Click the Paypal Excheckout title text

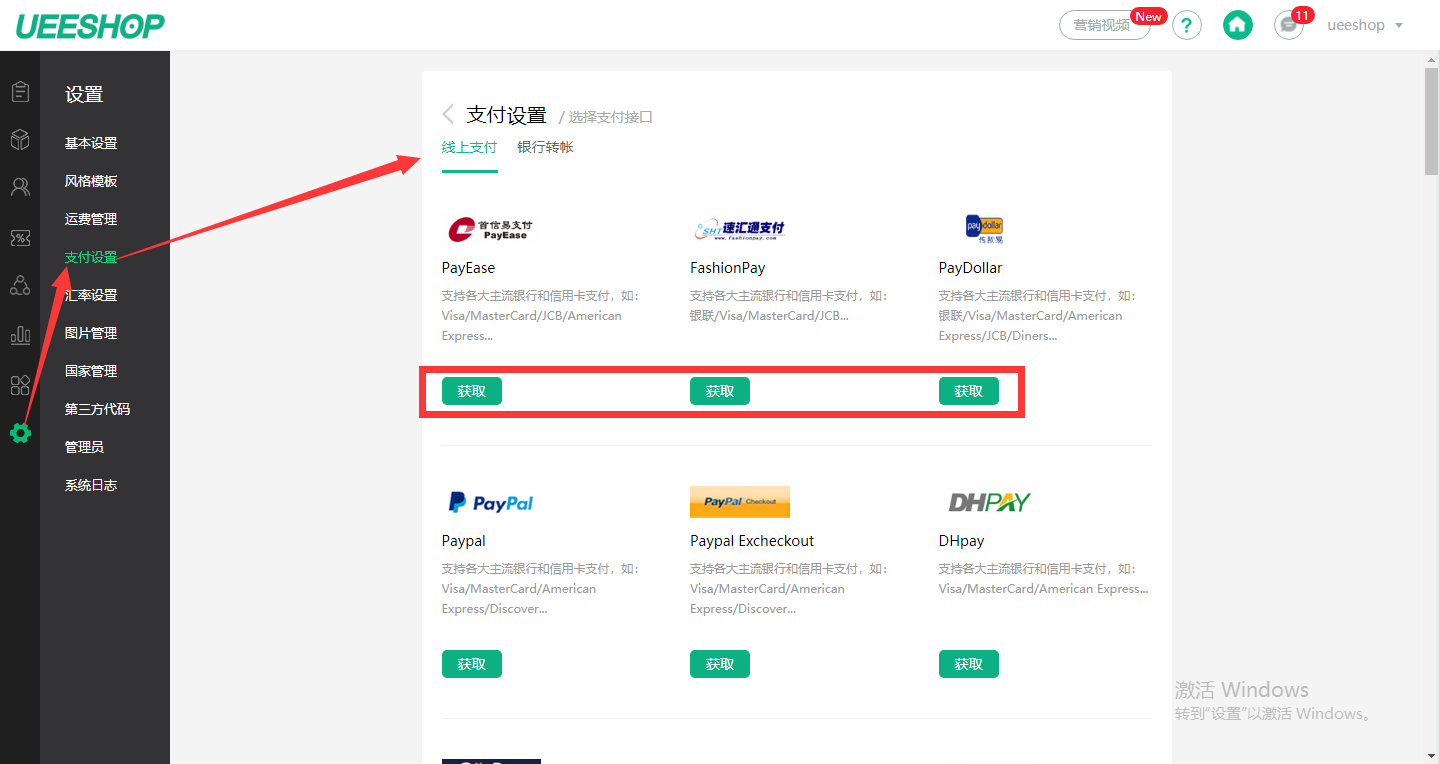(752, 541)
